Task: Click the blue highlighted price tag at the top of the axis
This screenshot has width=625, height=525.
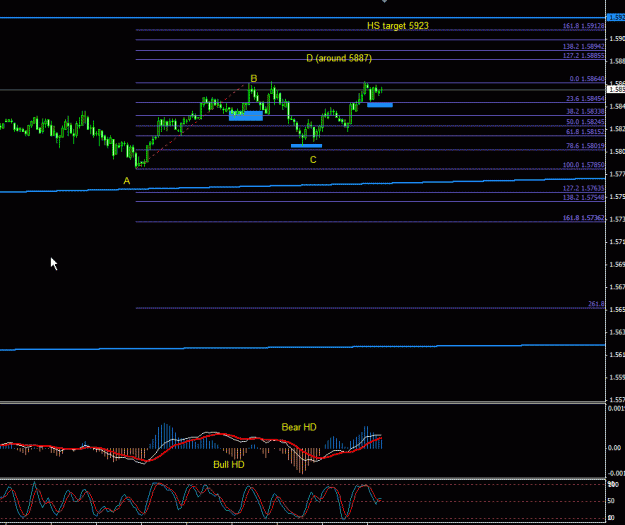Action: (x=616, y=18)
